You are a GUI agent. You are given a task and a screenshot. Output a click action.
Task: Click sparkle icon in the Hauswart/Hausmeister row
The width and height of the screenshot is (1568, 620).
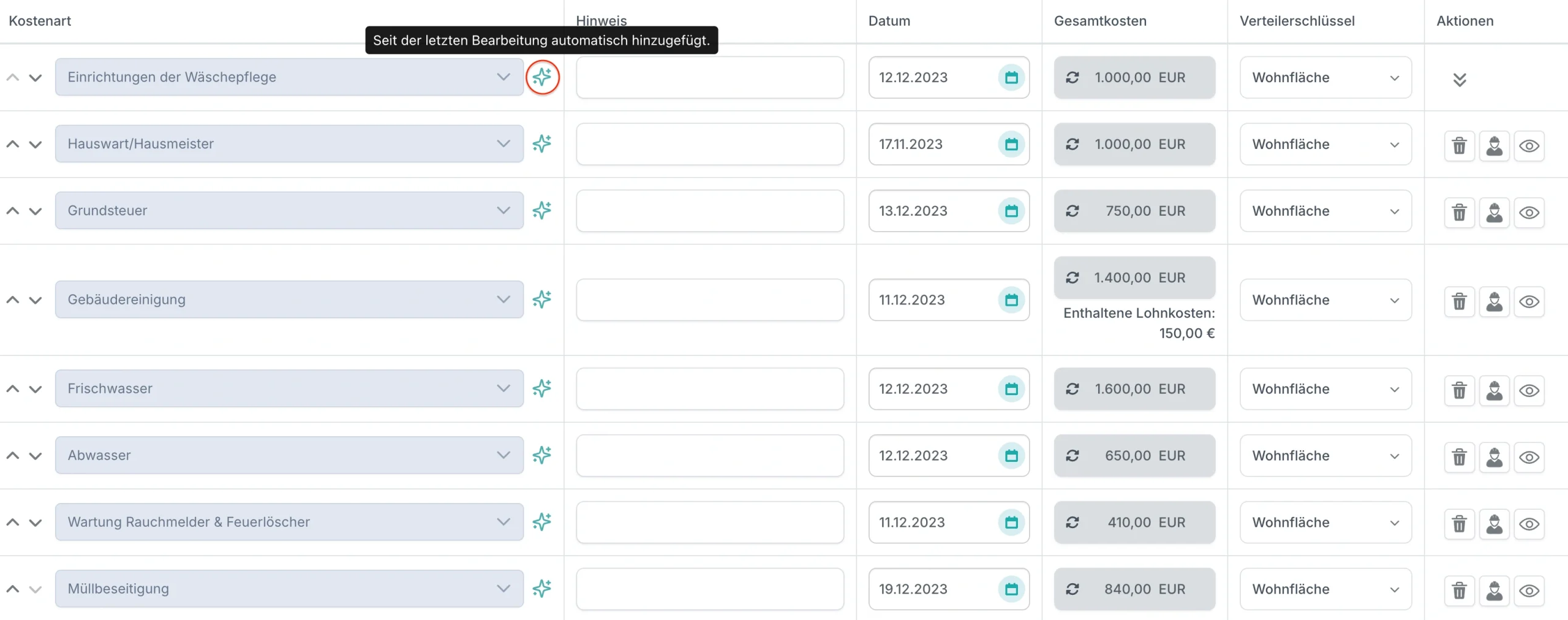click(542, 144)
